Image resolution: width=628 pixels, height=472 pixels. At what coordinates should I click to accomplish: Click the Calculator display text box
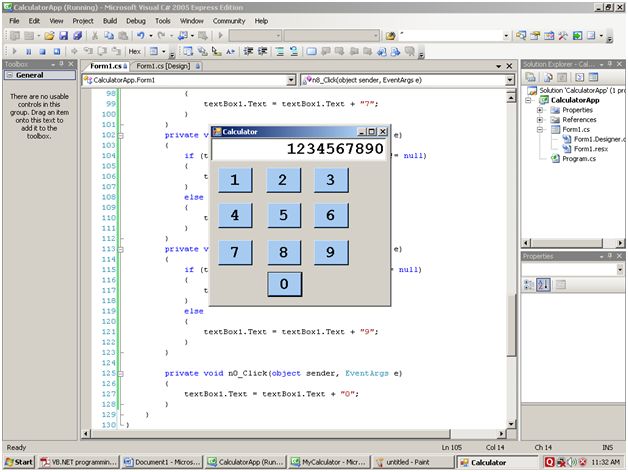tap(299, 149)
